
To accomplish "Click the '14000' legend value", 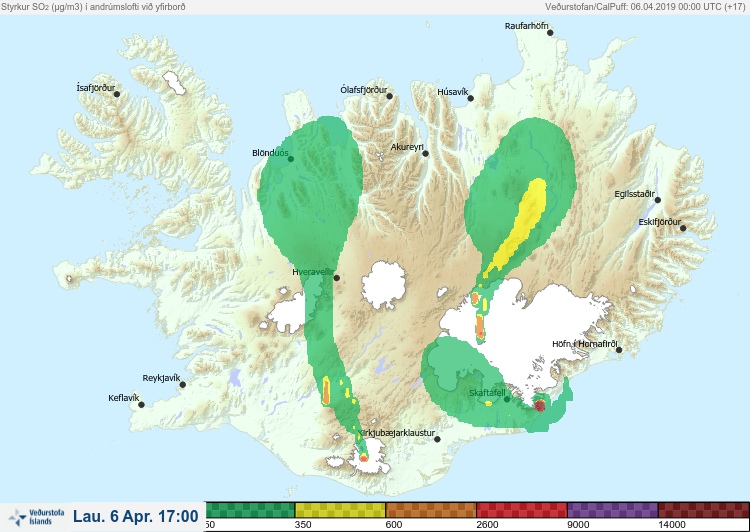I will pyautogui.click(x=672, y=525).
